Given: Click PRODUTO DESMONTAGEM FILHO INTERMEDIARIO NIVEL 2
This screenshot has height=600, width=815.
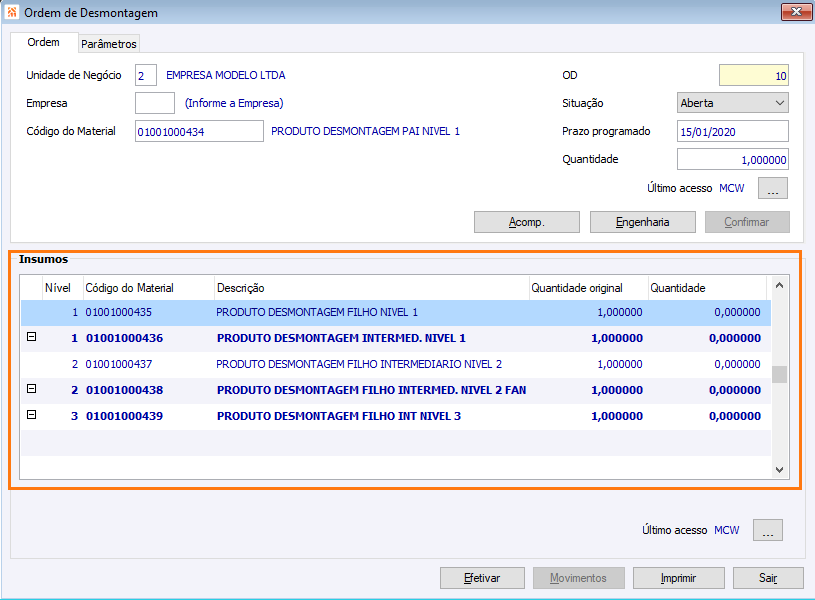Looking at the screenshot, I should pos(359,364).
